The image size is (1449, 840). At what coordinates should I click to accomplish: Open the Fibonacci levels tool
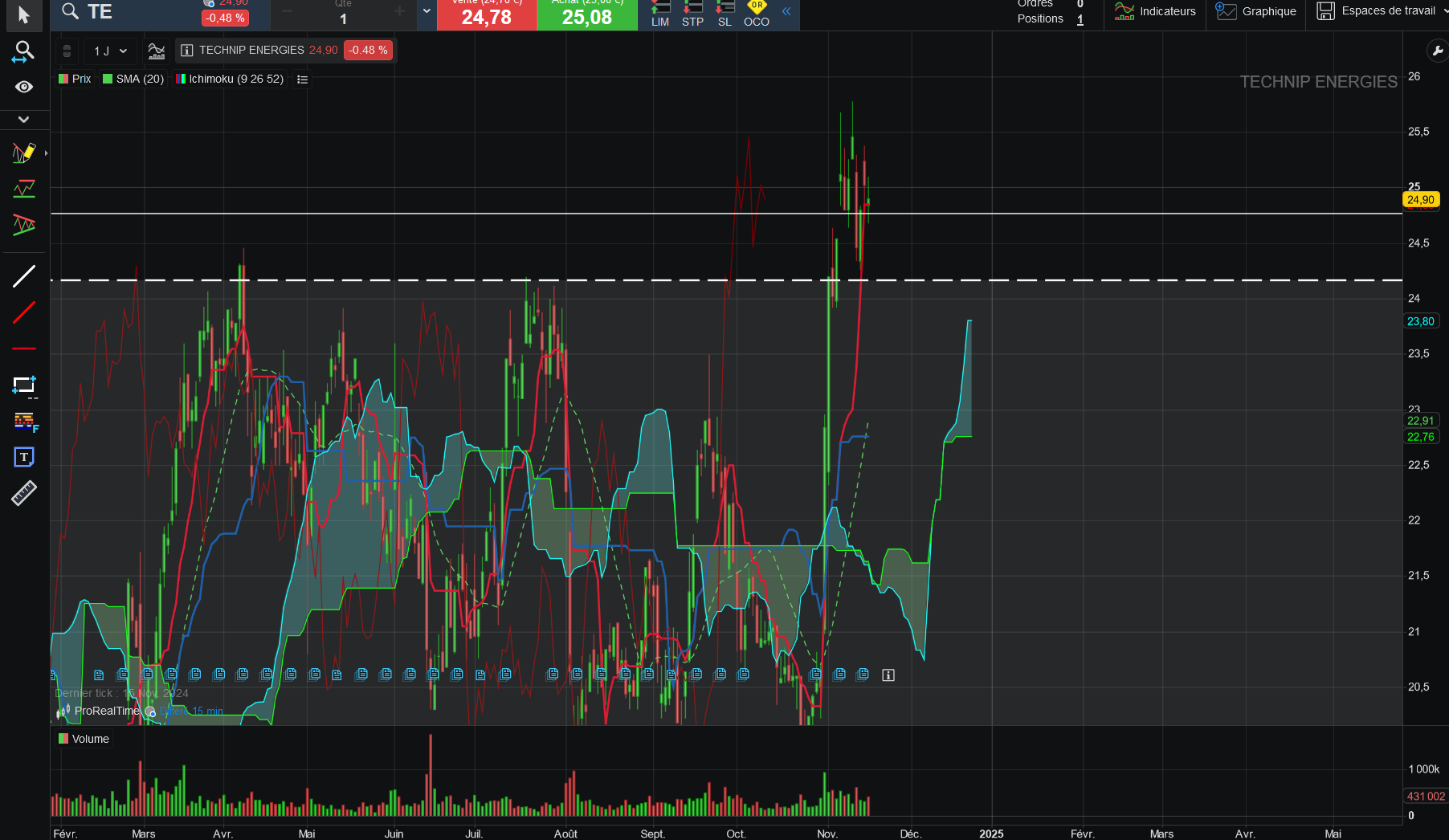(25, 422)
